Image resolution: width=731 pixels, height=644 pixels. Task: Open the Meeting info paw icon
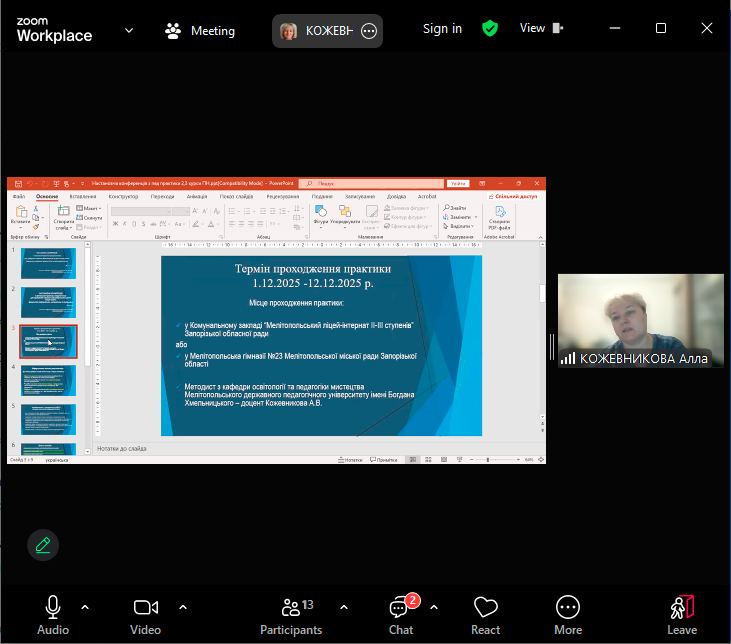pos(174,30)
